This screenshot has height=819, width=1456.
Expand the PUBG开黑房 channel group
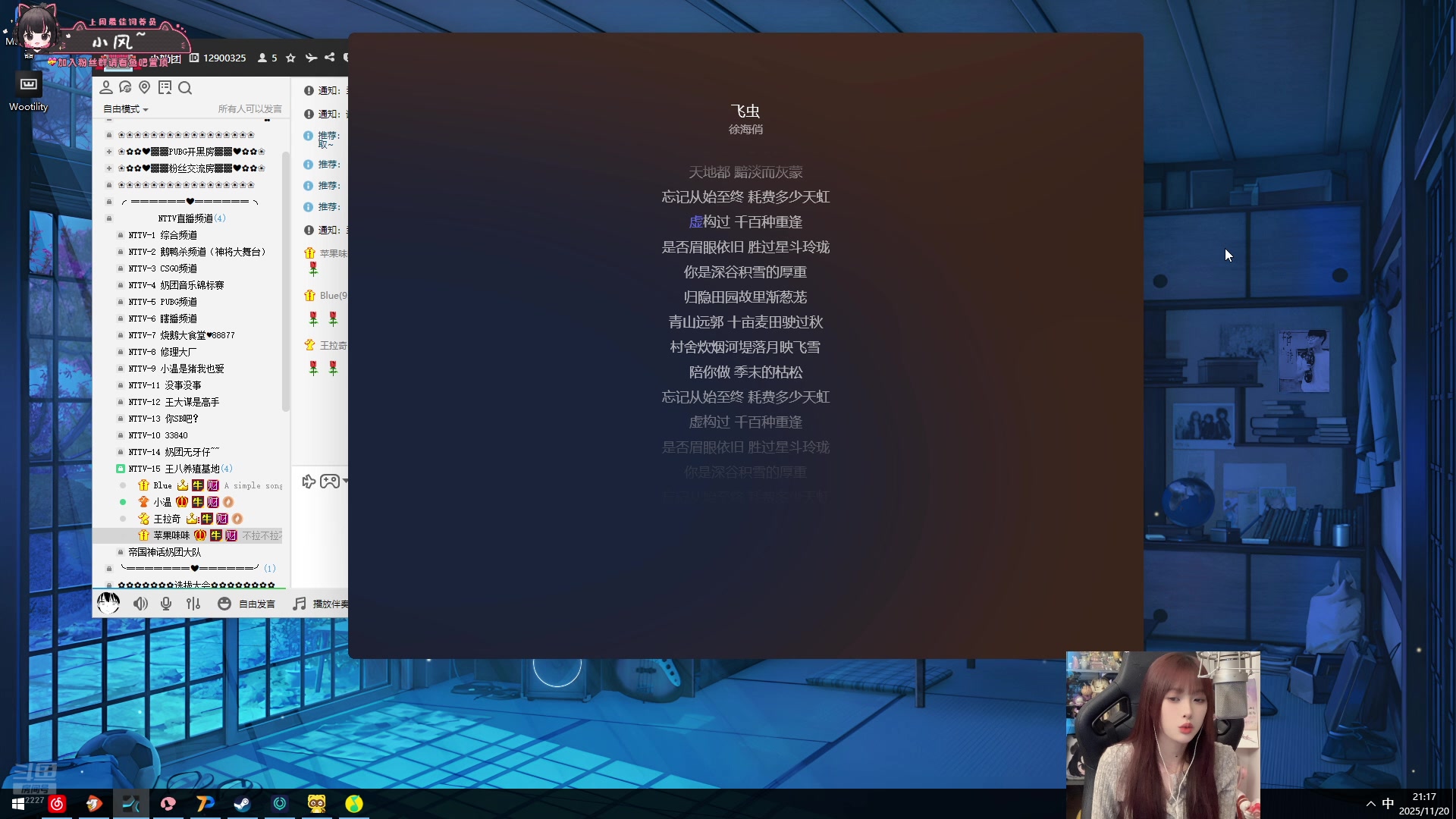point(109,152)
